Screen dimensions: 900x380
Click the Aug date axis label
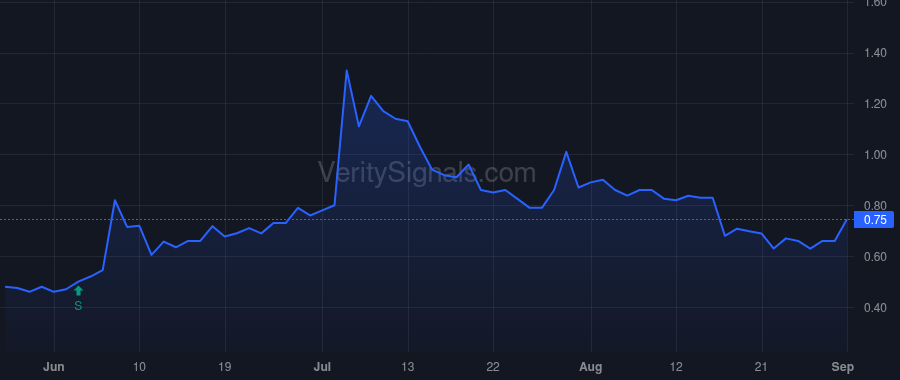(x=591, y=367)
